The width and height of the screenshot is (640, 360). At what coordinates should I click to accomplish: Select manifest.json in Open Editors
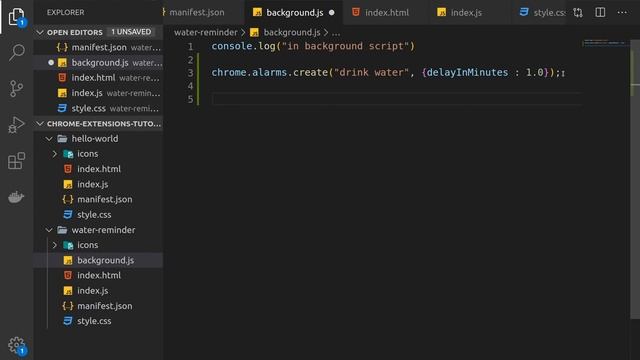point(98,47)
